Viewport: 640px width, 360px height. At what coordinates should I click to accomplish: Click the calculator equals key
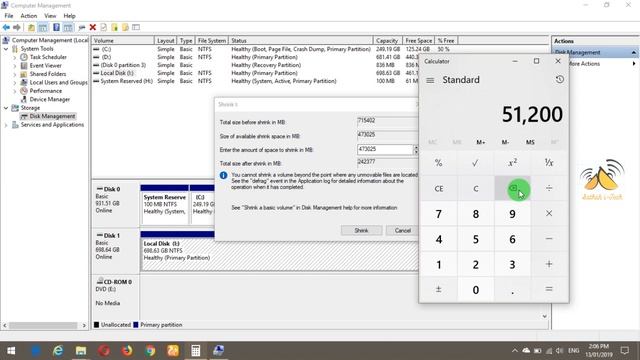549,289
